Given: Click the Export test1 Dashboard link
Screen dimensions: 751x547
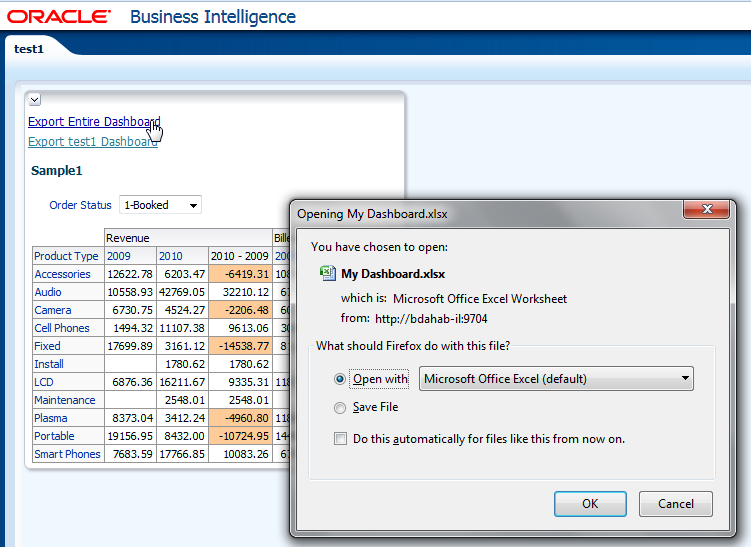Looking at the screenshot, I should click(92, 142).
